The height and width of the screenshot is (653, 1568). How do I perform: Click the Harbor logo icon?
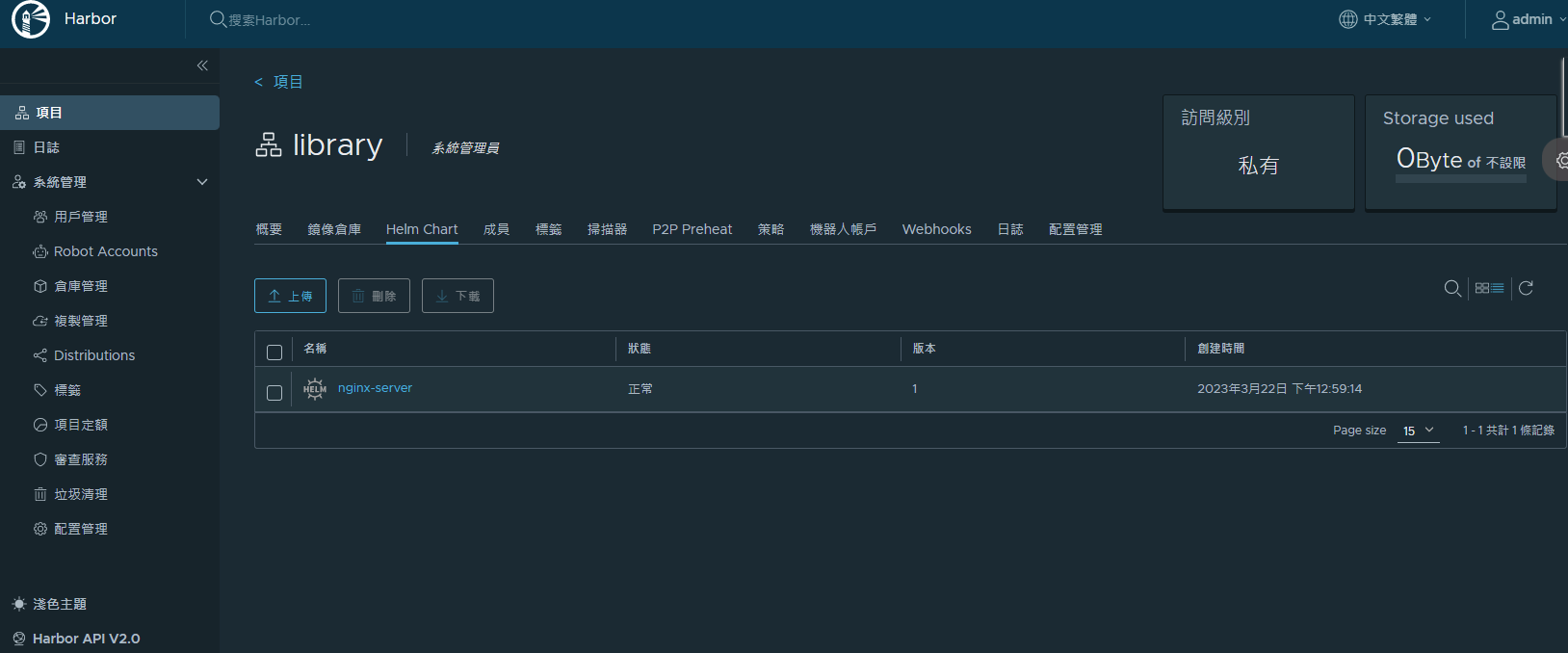click(30, 19)
